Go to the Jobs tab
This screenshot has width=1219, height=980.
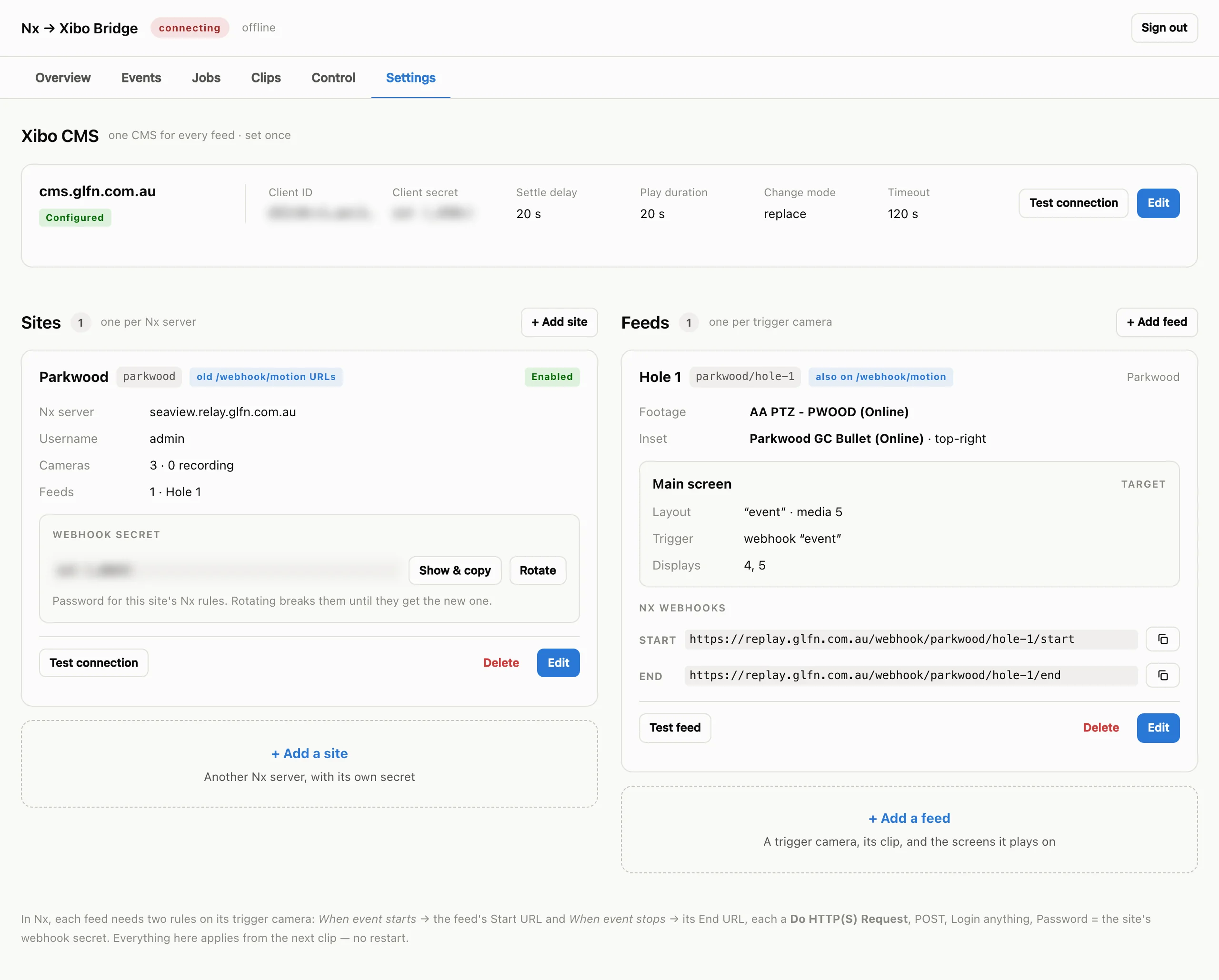(x=206, y=78)
